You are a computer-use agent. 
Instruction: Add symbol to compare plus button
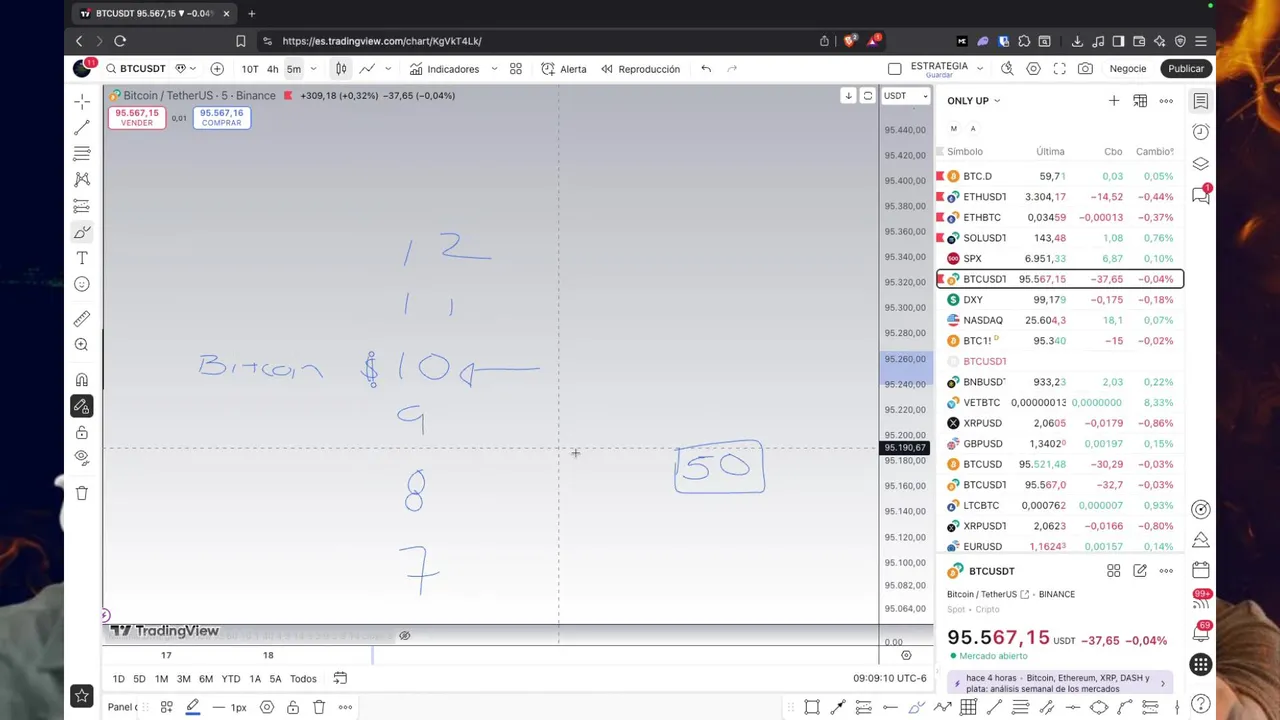tap(217, 69)
